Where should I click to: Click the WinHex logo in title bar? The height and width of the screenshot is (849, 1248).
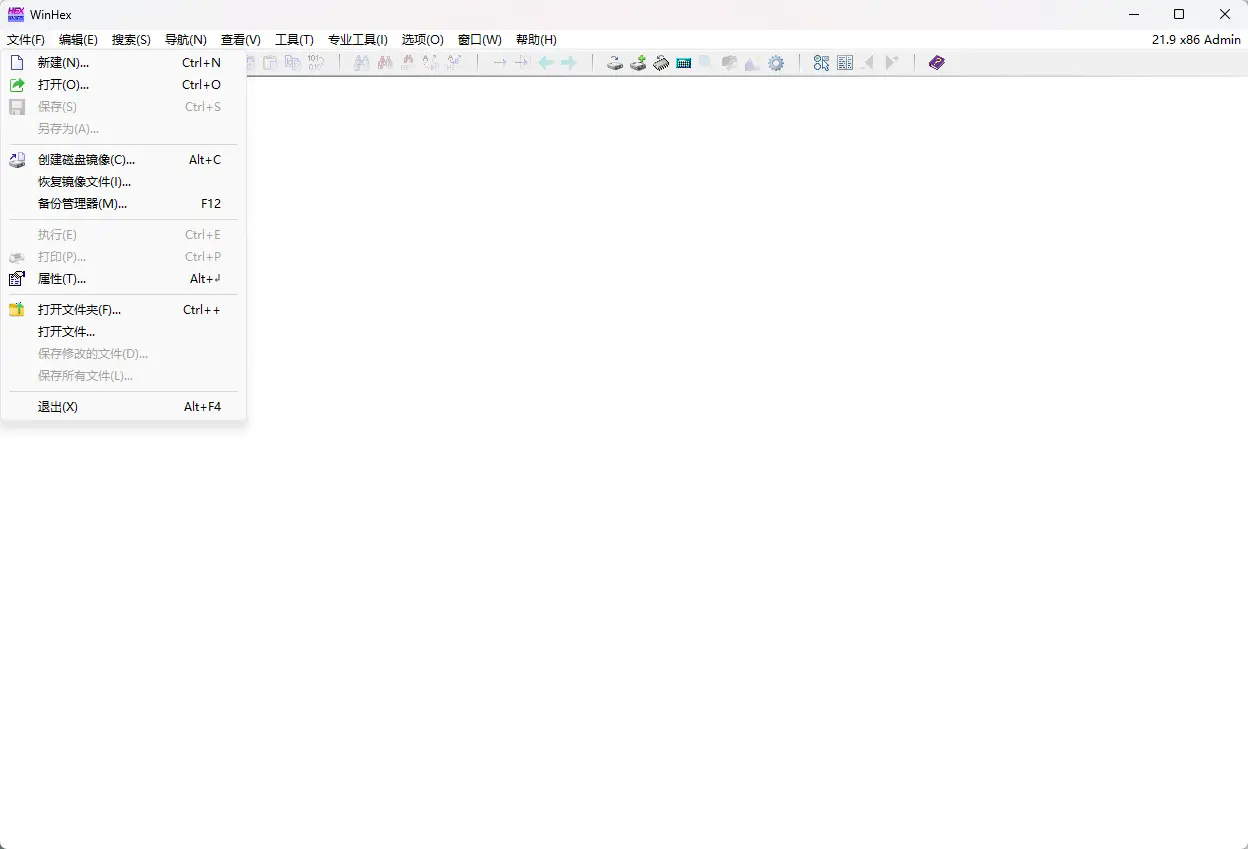click(x=15, y=14)
